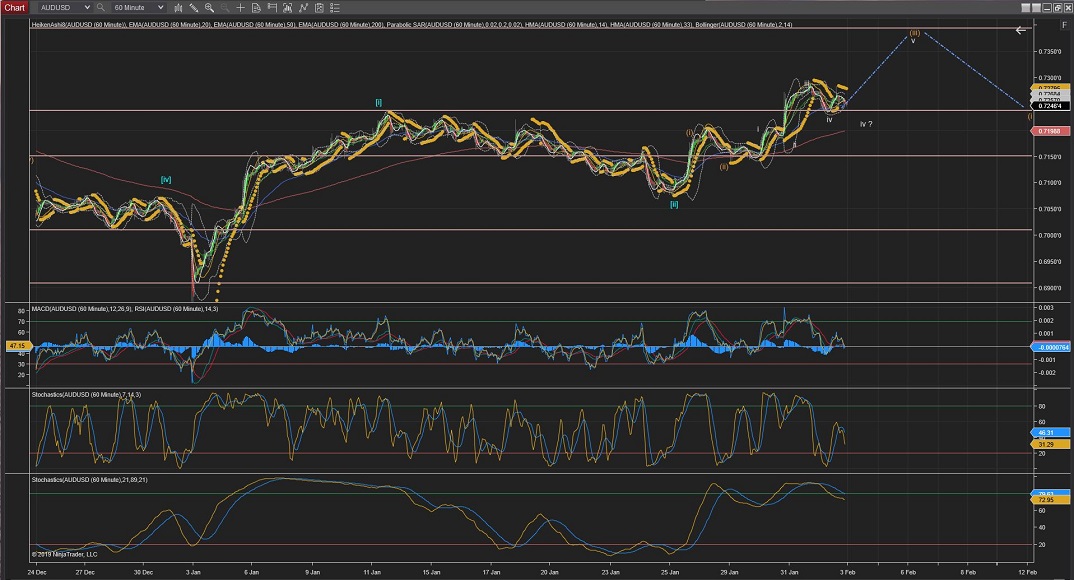Select the cyan [iv] wave label
The image size is (1074, 580).
pyautogui.click(x=166, y=179)
